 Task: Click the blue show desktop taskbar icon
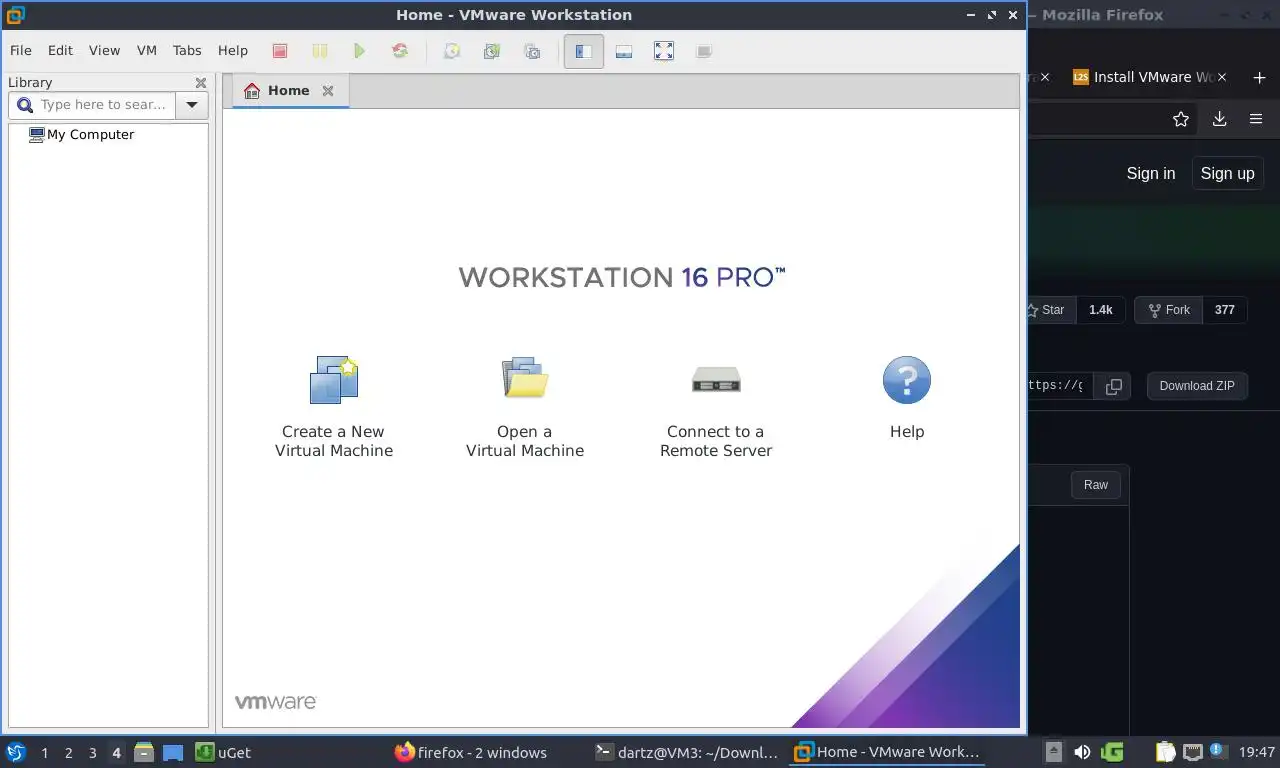pos(173,753)
